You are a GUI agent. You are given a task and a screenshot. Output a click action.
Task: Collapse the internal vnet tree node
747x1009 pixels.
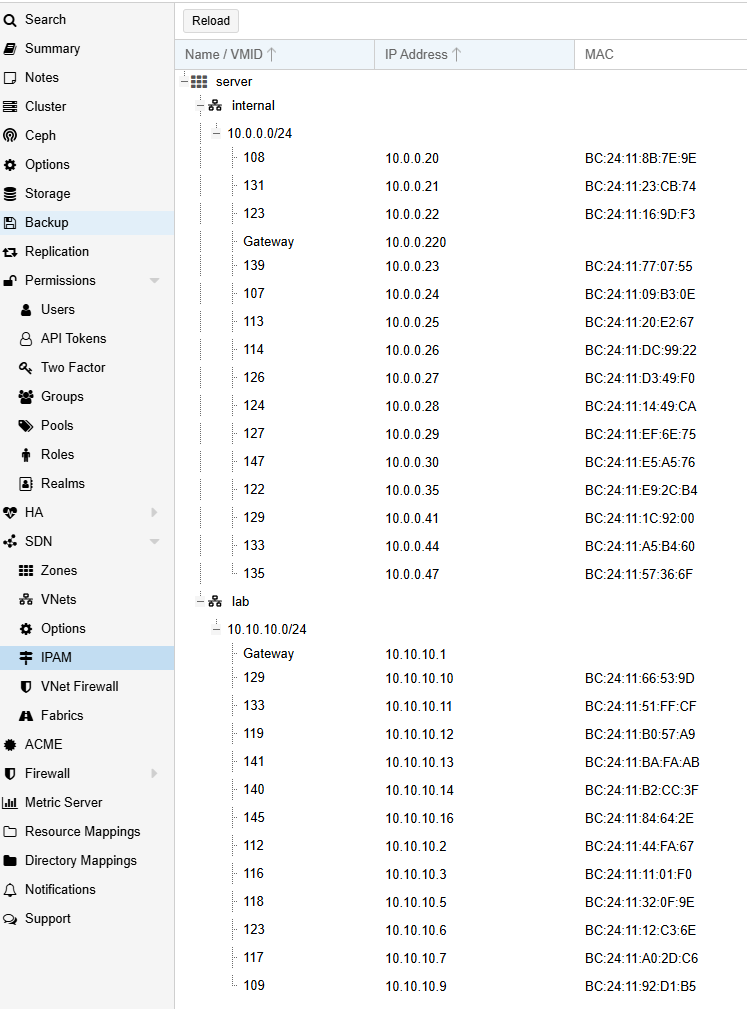coord(200,105)
